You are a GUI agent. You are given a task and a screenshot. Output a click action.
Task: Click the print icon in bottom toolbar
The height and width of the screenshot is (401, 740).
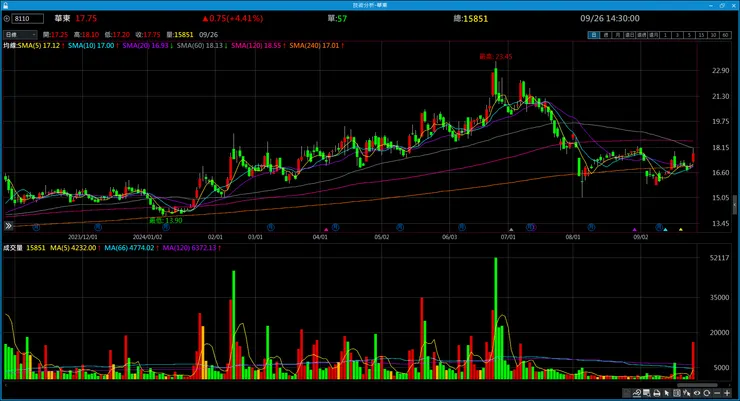pyautogui.click(x=656, y=393)
